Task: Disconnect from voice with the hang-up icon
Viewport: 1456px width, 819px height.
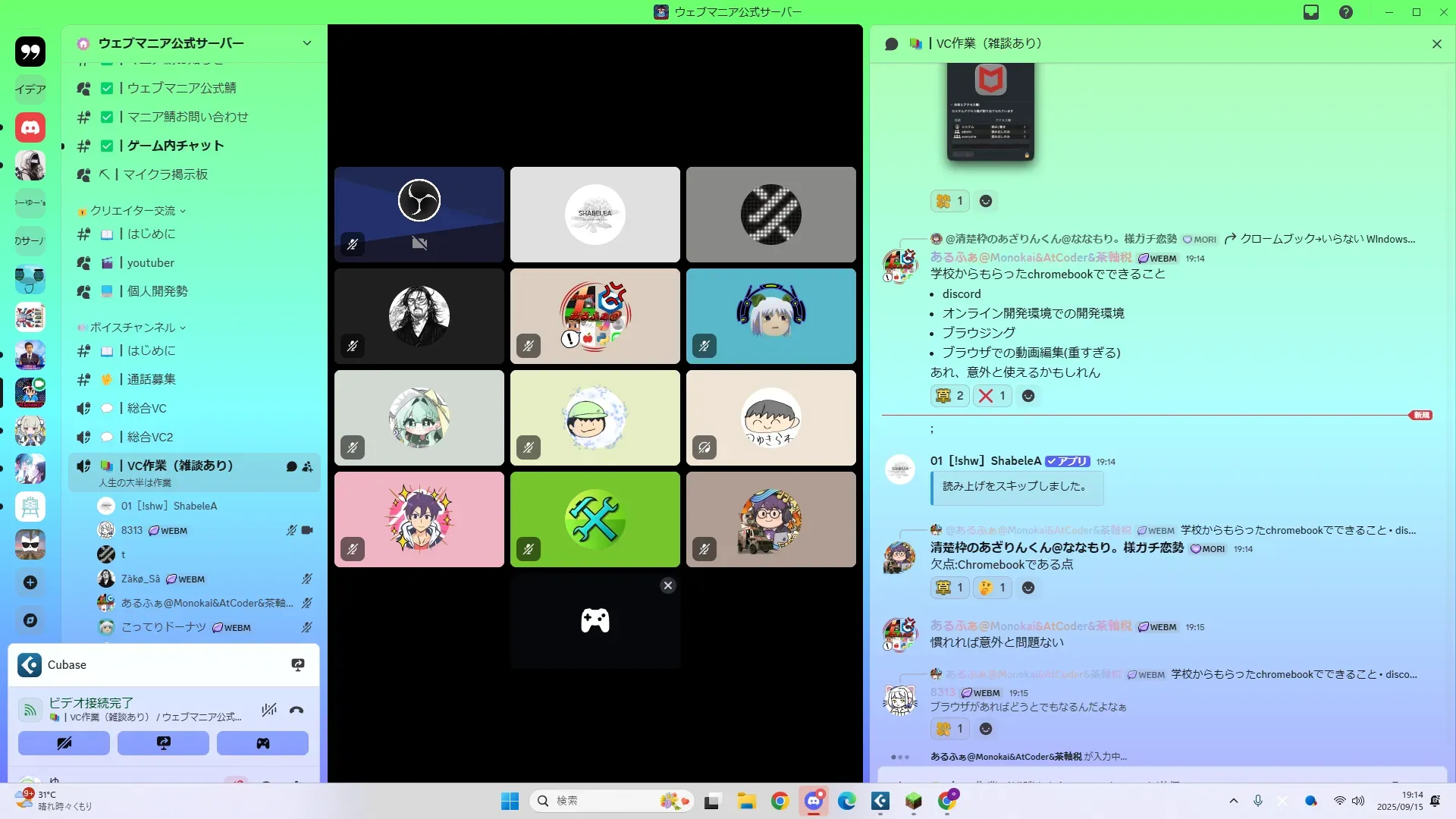Action: (297, 711)
